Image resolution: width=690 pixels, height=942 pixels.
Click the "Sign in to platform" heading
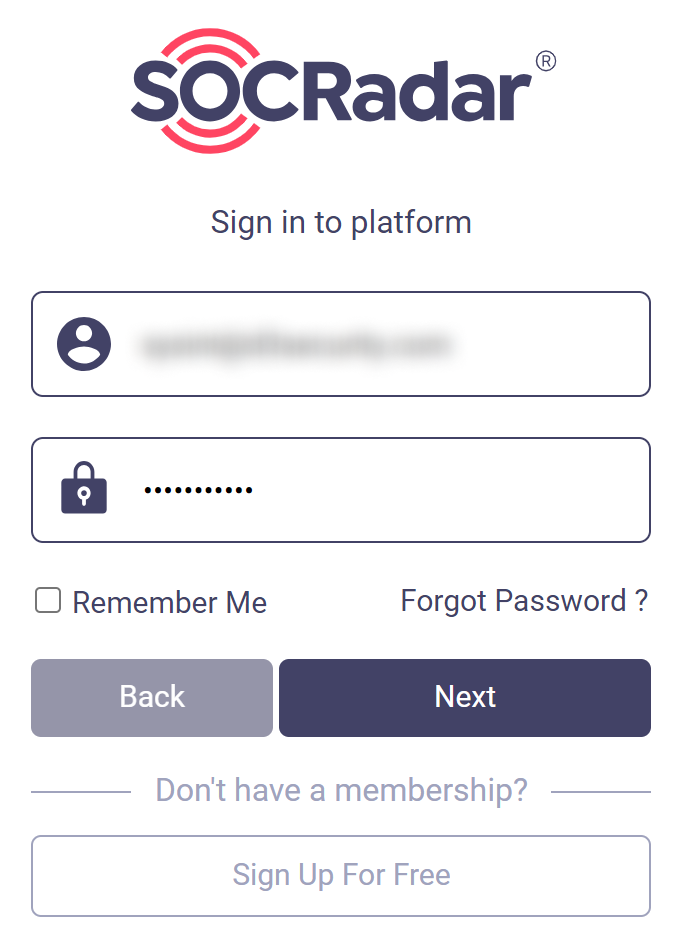pos(341,221)
